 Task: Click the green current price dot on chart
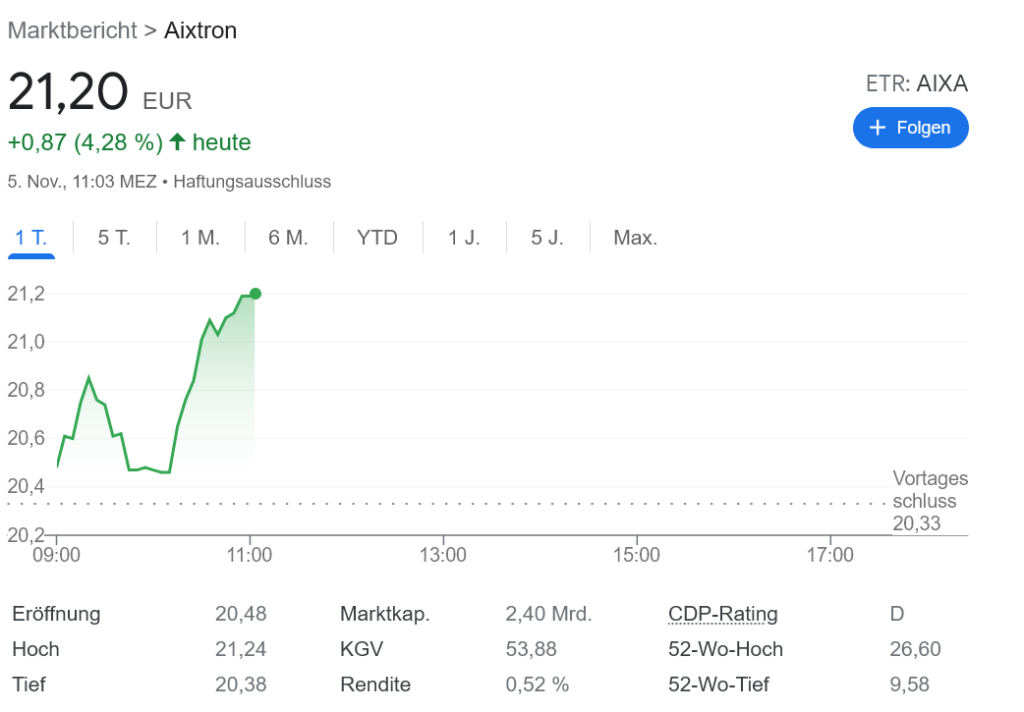[255, 293]
